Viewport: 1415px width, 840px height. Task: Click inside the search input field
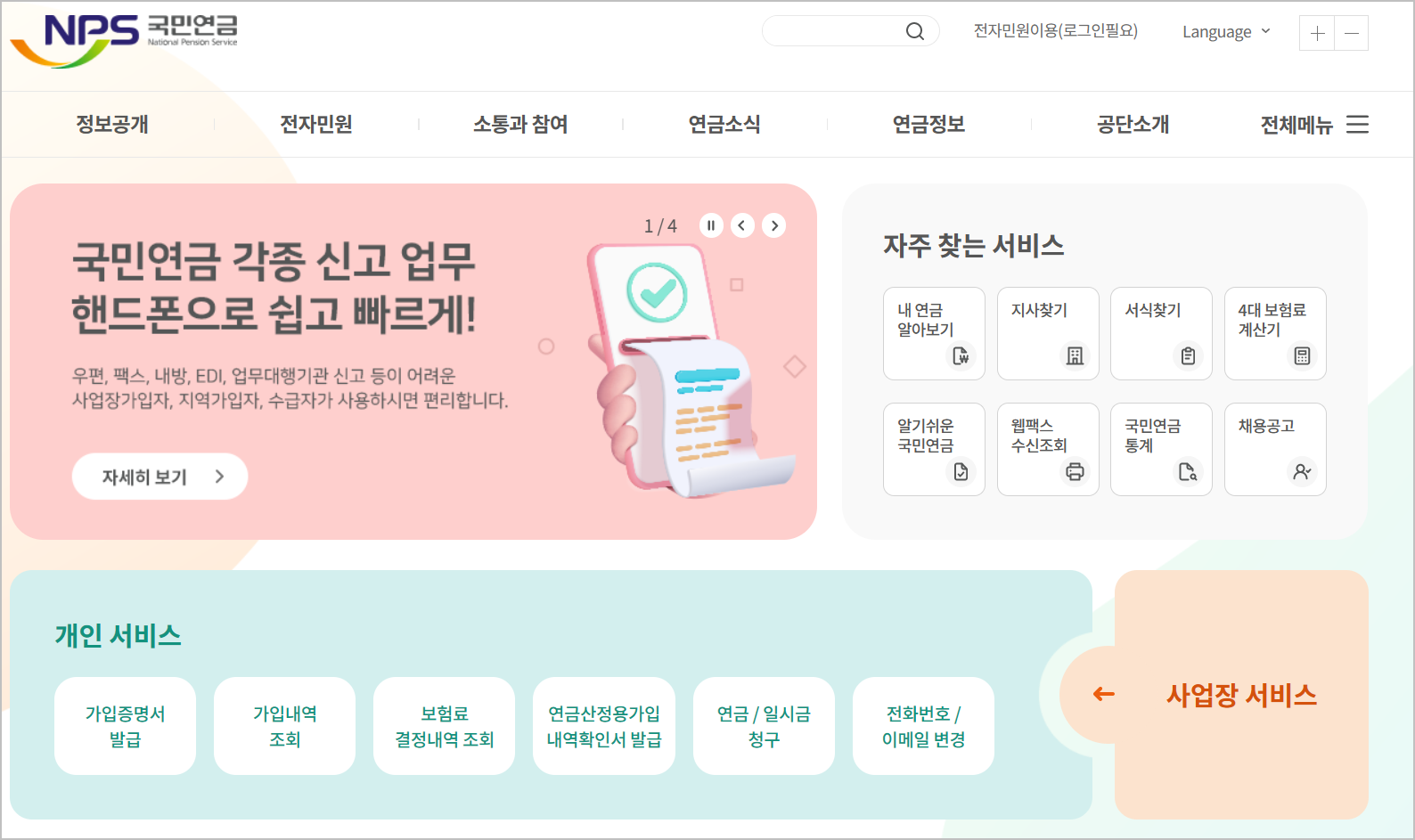[834, 31]
